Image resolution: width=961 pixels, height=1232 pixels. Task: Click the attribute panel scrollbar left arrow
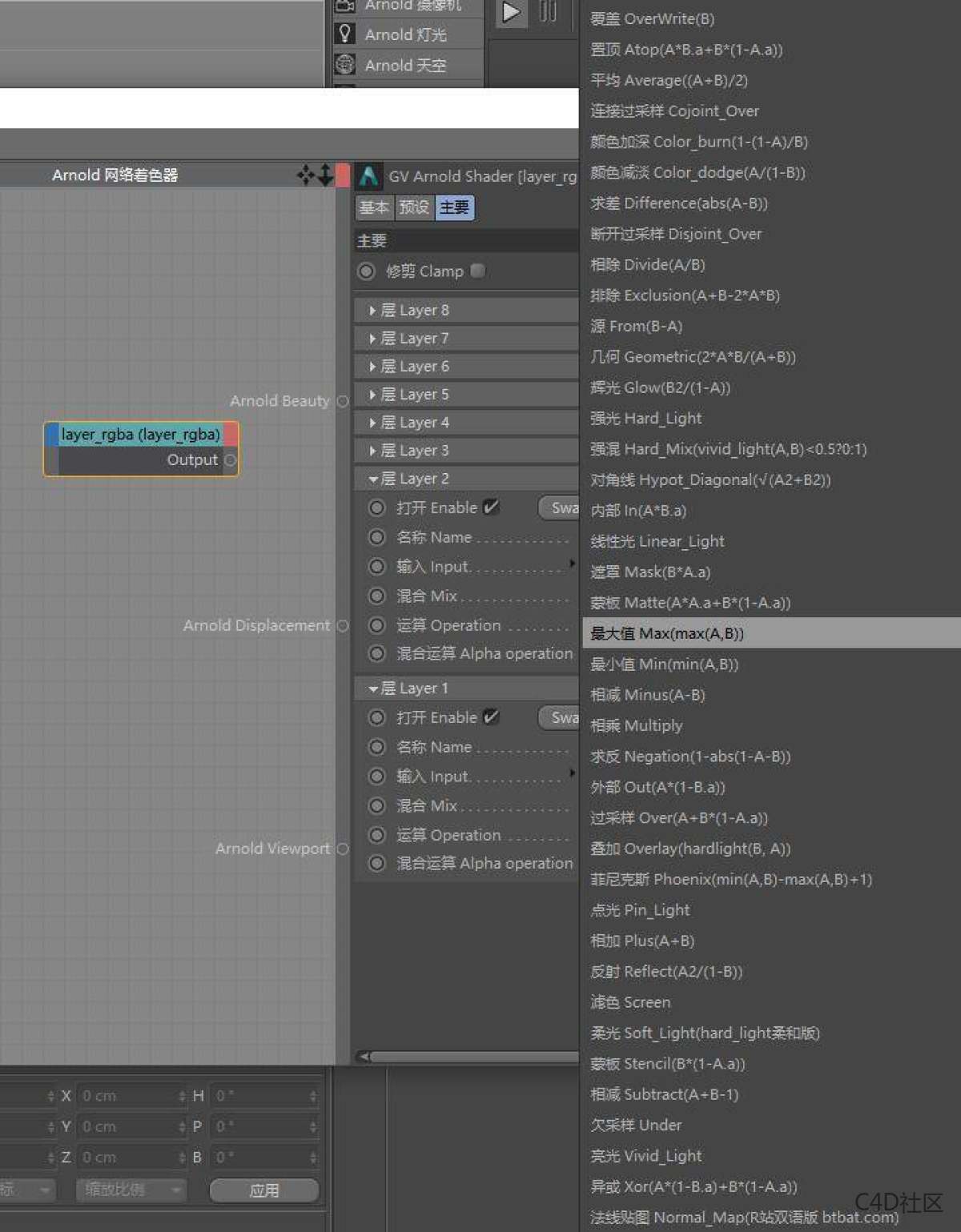pos(364,1057)
